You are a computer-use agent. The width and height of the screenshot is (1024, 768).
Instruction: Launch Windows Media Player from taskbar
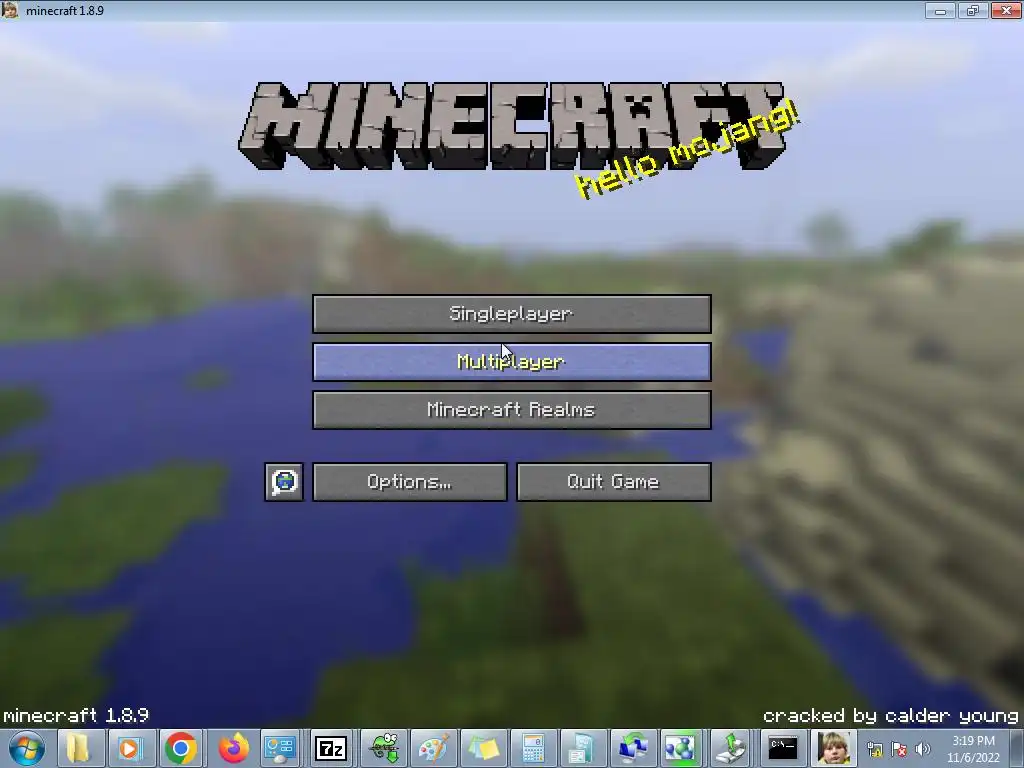point(129,748)
